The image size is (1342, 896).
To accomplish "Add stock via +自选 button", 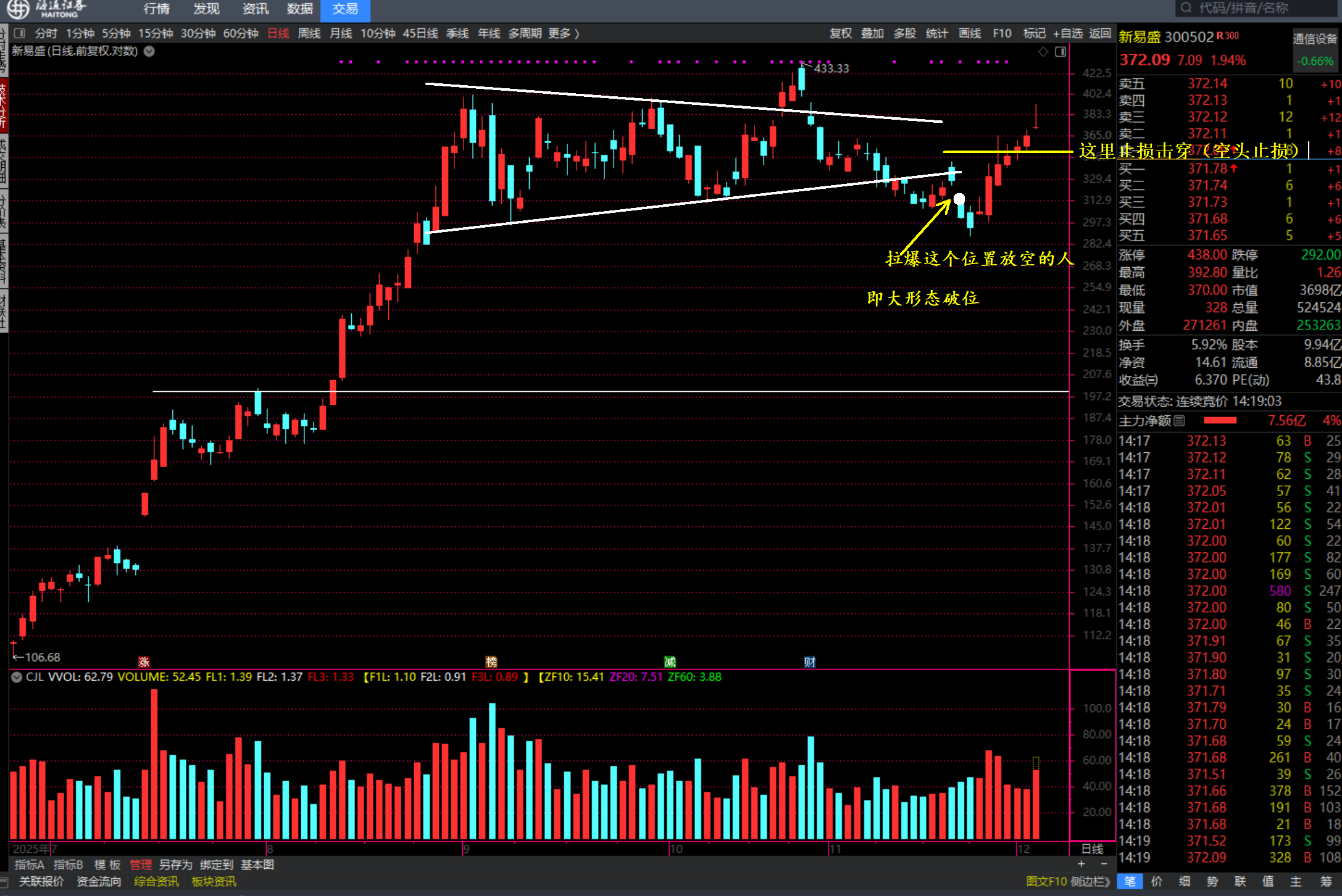I will tap(1067, 33).
